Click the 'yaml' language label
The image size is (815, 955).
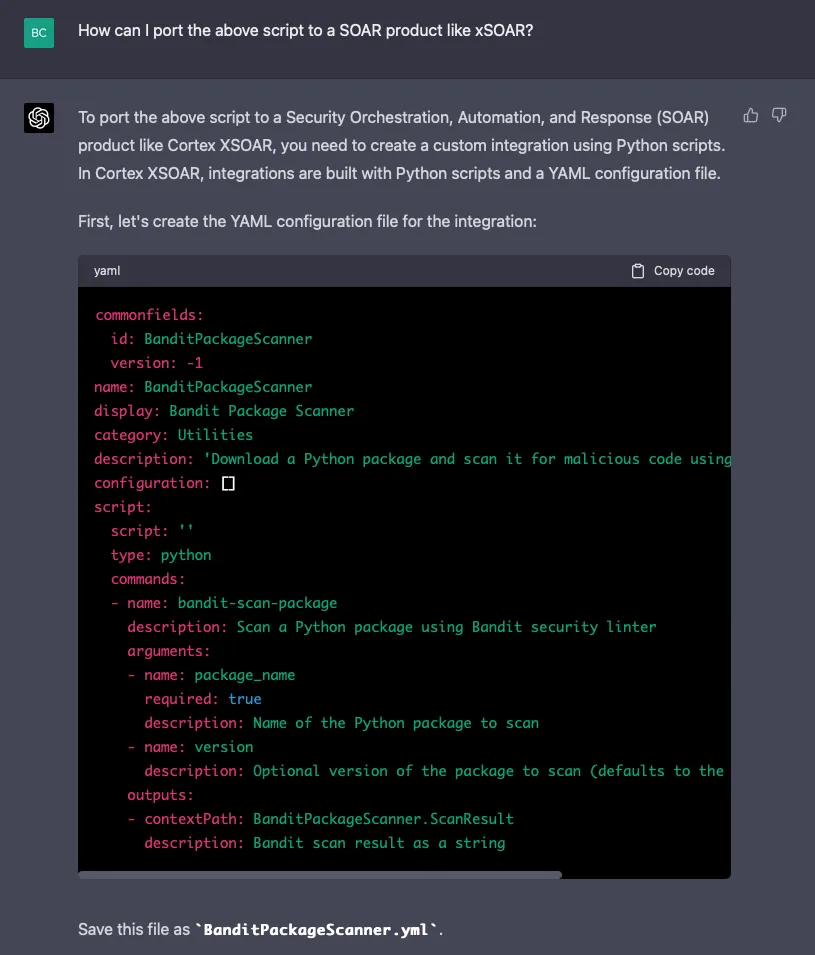point(107,271)
